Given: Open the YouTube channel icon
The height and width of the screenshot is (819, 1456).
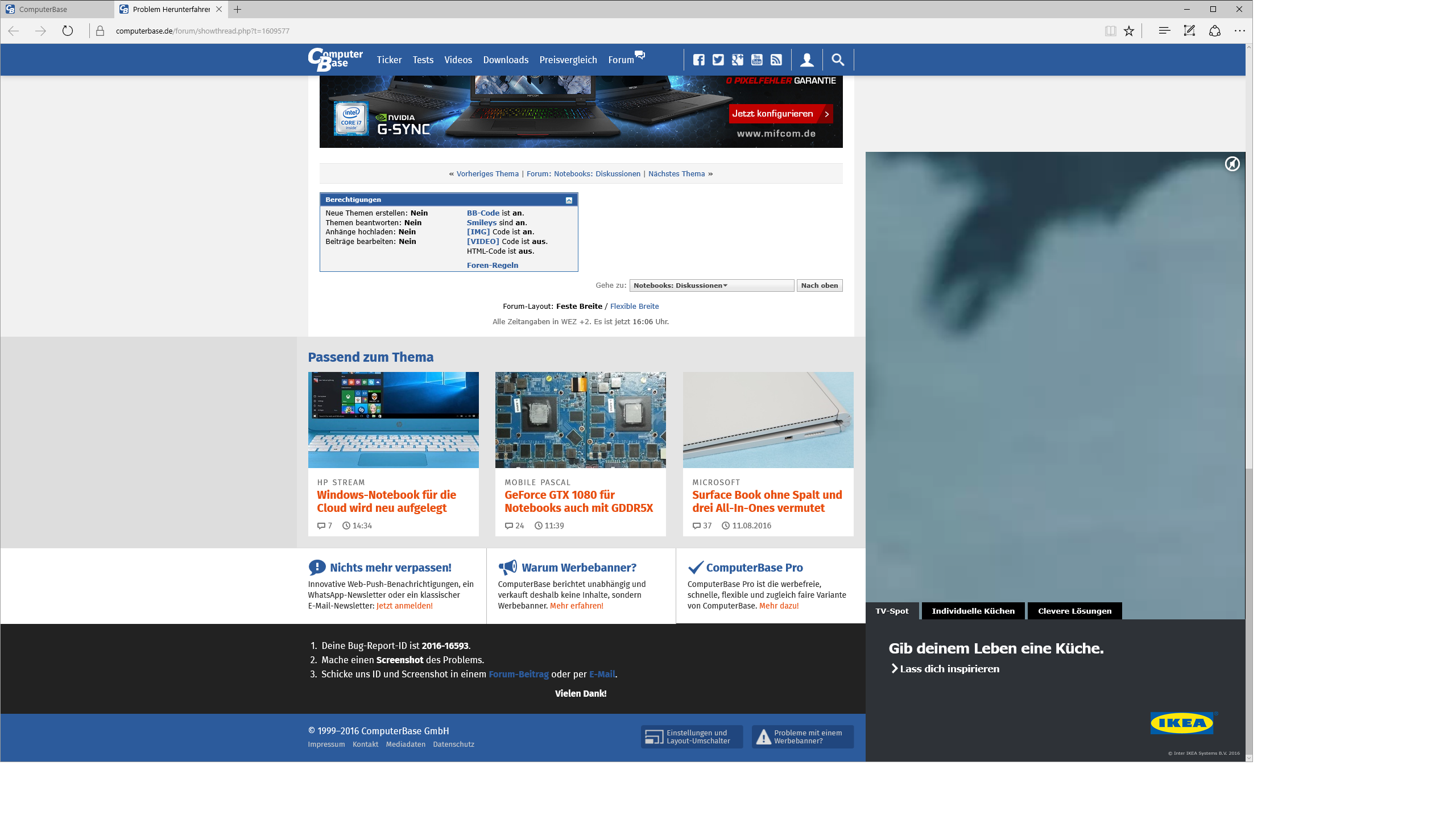Looking at the screenshot, I should coord(757,60).
